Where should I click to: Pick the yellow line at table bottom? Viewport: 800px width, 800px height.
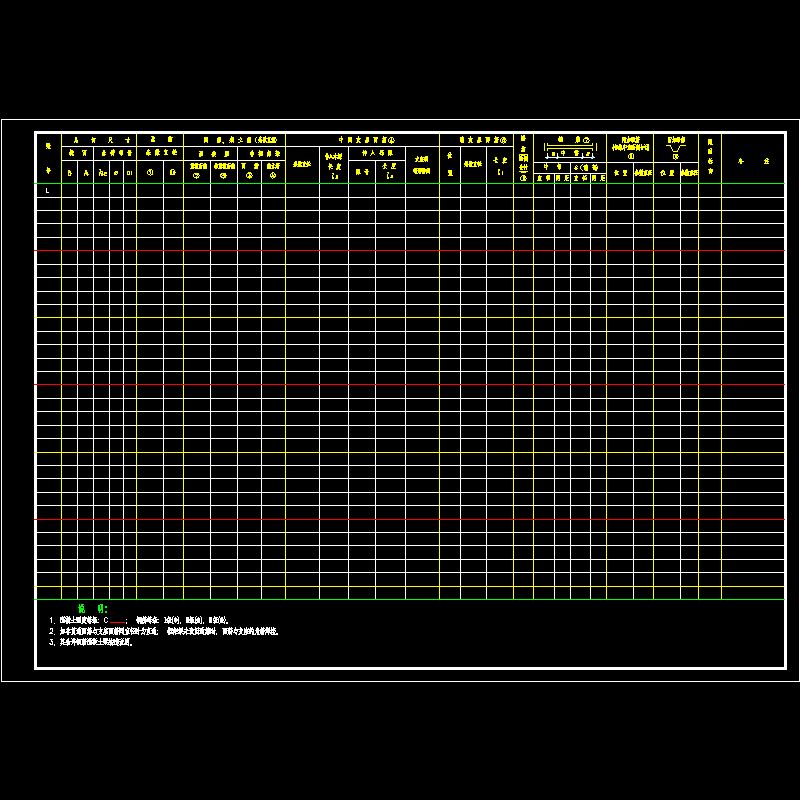pyautogui.click(x=400, y=586)
